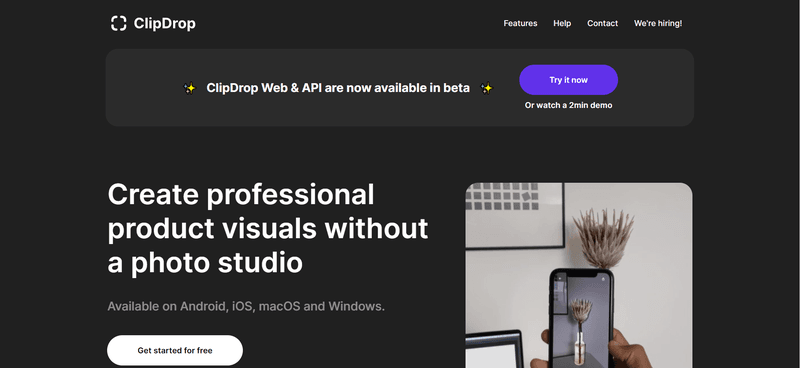Open the We're hiring! link
This screenshot has width=800, height=368.
[x=658, y=23]
